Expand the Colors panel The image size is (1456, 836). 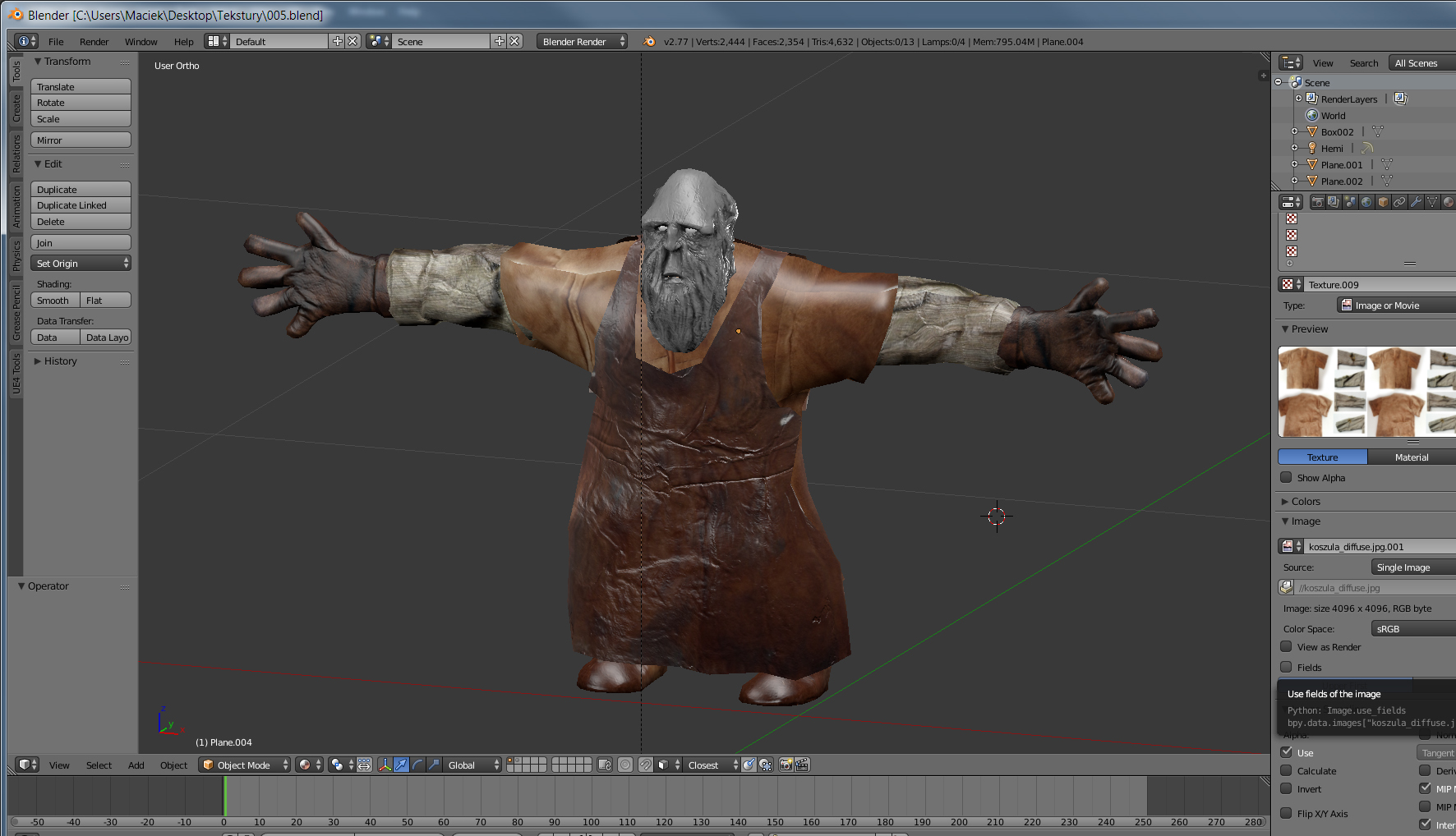(x=1305, y=501)
